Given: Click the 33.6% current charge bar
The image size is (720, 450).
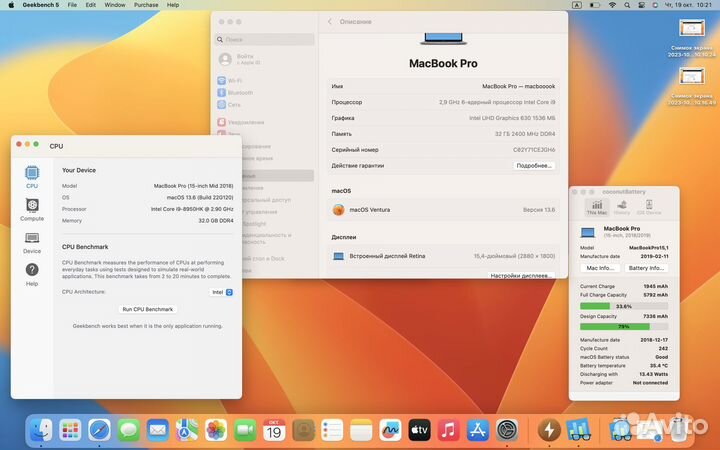Looking at the screenshot, I should [624, 306].
